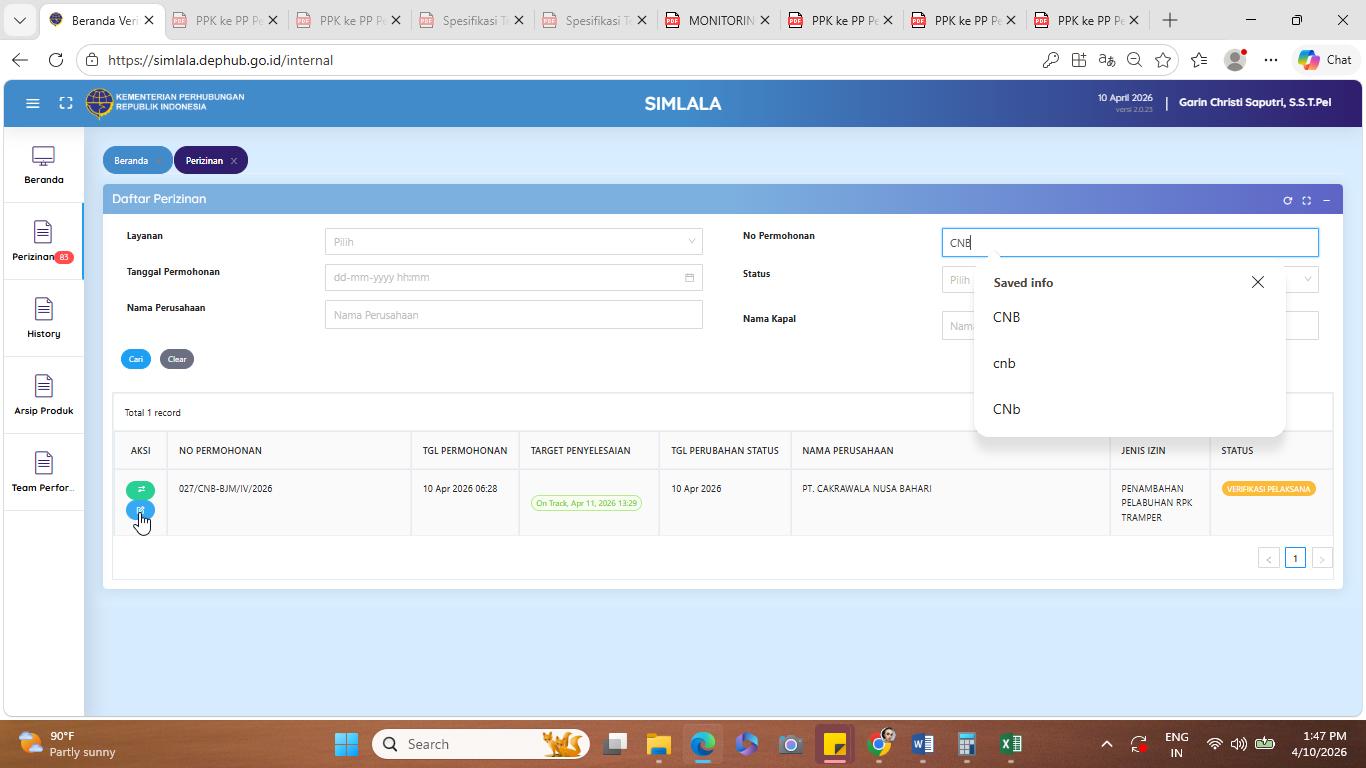Open Copilot Chat in the browser toolbar
1366x768 pixels.
pyautogui.click(x=1325, y=60)
